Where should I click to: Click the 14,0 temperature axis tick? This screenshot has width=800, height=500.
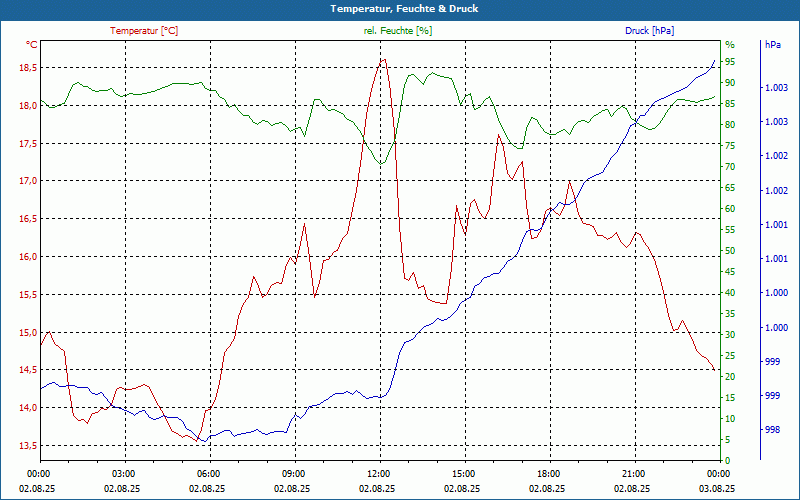tap(29, 408)
